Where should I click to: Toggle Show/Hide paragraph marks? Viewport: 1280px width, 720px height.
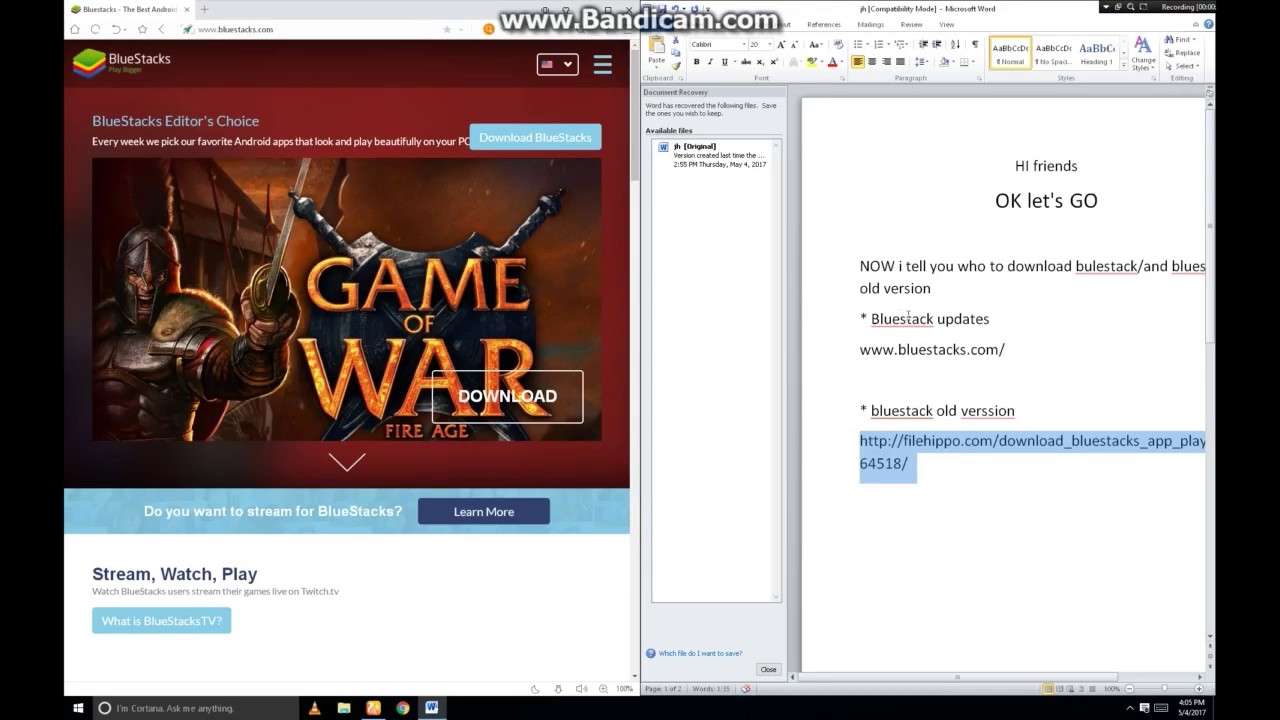[x=975, y=44]
